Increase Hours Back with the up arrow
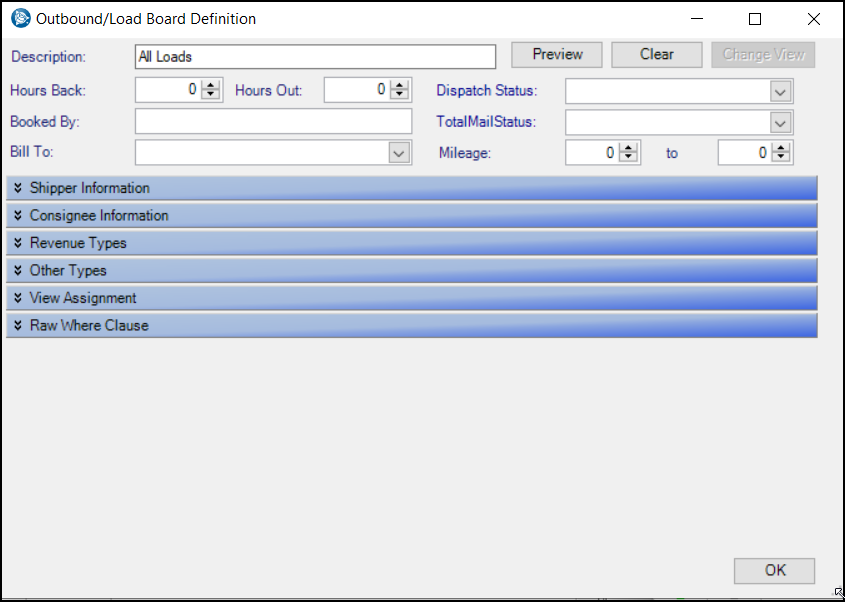Viewport: 845px width, 602px height. pyautogui.click(x=211, y=85)
